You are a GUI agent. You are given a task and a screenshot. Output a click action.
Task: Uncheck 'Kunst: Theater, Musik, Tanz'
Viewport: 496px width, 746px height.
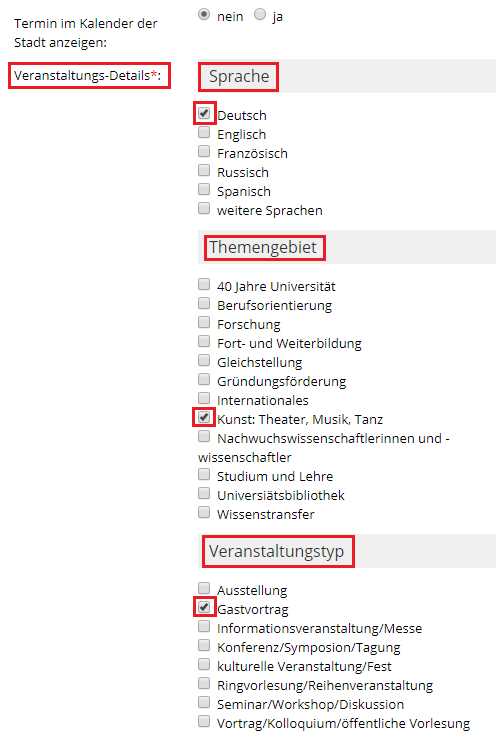click(204, 417)
